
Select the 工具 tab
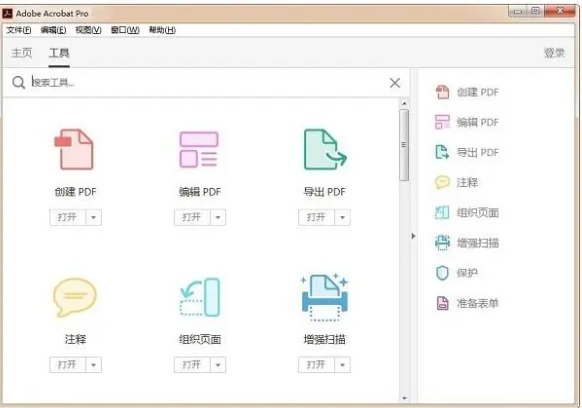pyautogui.click(x=59, y=53)
